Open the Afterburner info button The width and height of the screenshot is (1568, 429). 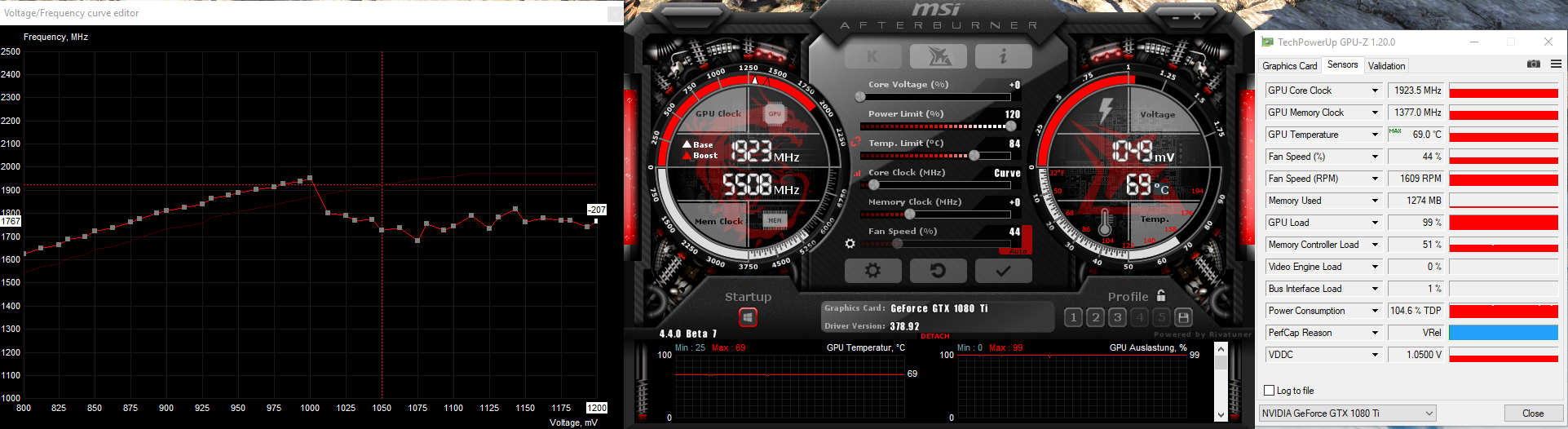[x=1003, y=56]
